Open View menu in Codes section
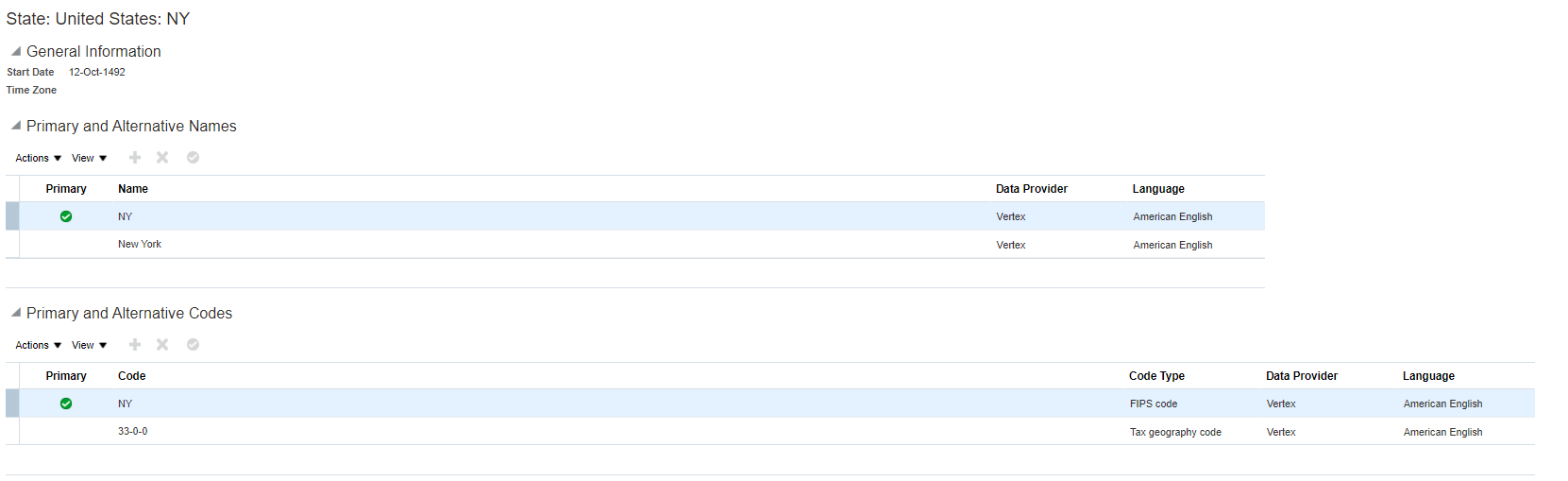The image size is (1568, 481). click(x=90, y=345)
